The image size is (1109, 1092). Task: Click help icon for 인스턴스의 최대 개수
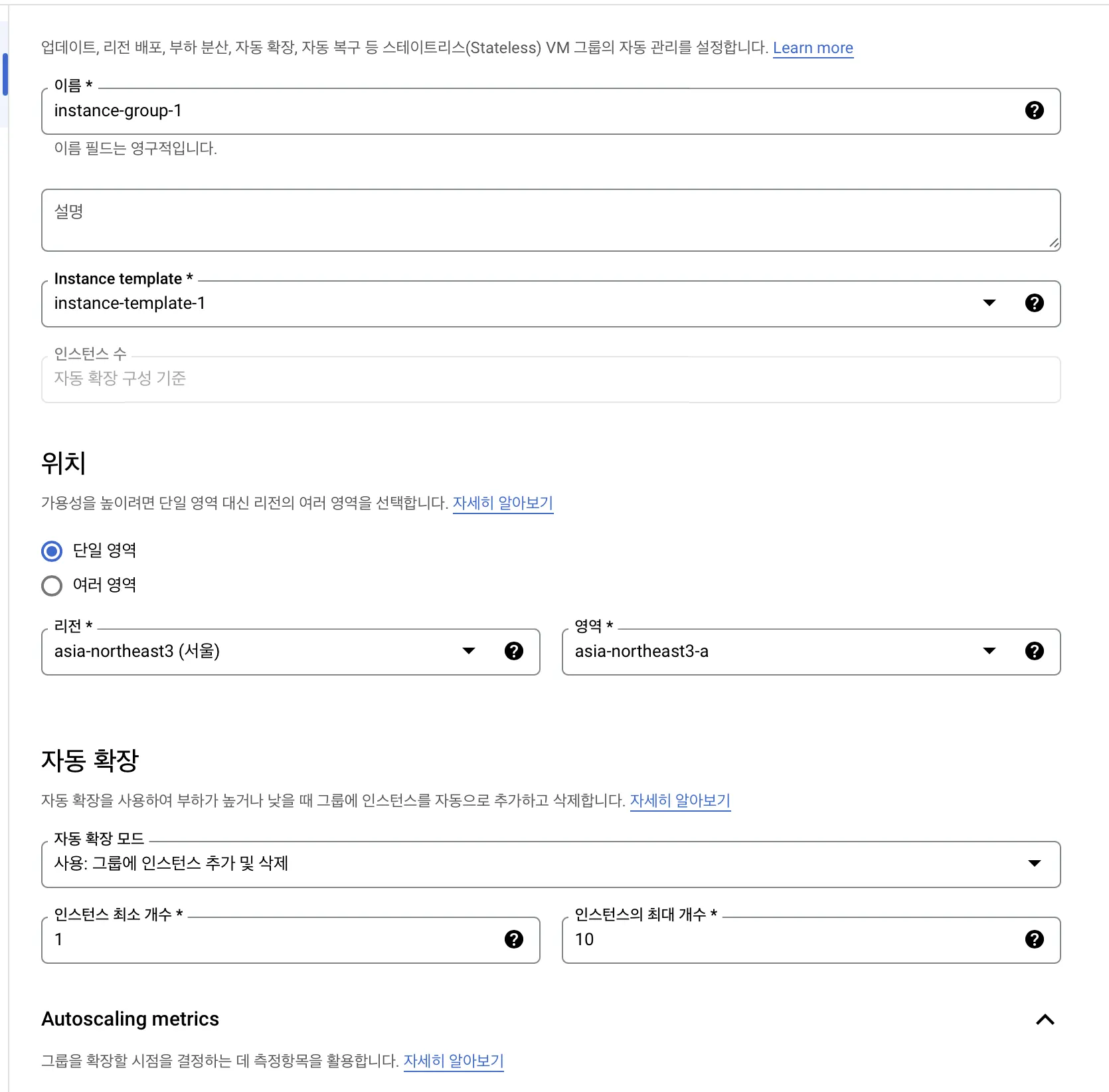click(1034, 939)
